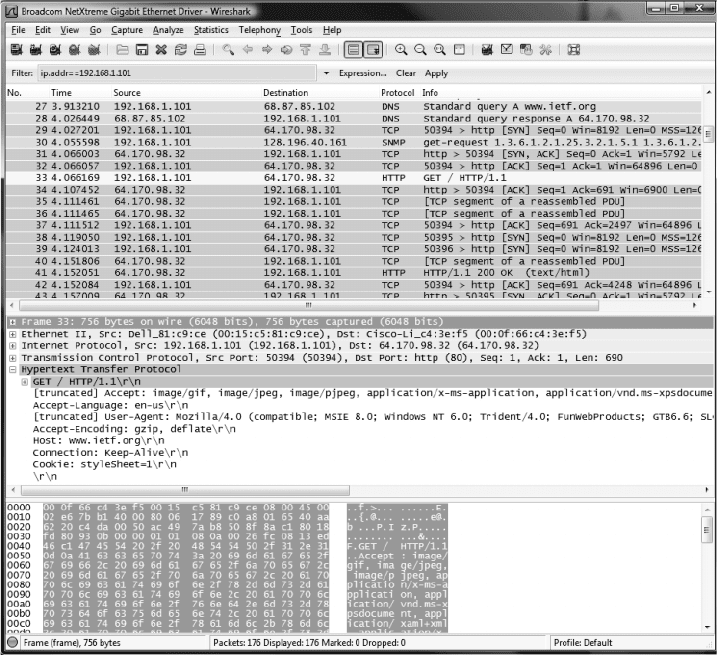Reset zoom to normal size

[440, 49]
